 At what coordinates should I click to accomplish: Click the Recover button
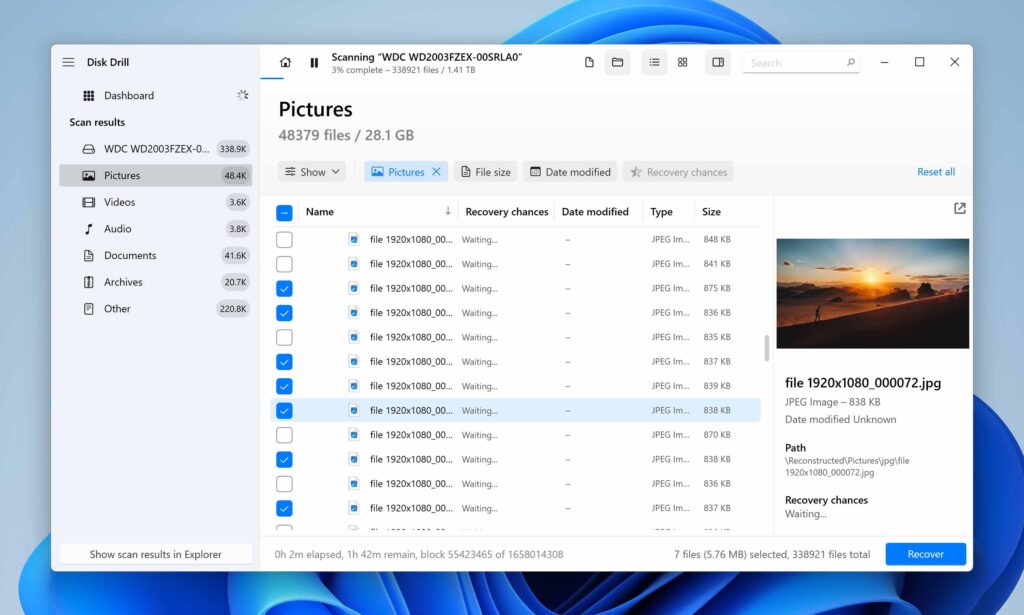925,553
